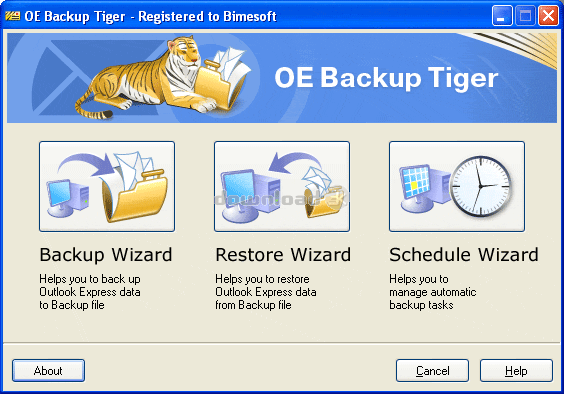The width and height of the screenshot is (564, 394).
Task: Close the OE Backup Tiger window
Action: point(548,16)
